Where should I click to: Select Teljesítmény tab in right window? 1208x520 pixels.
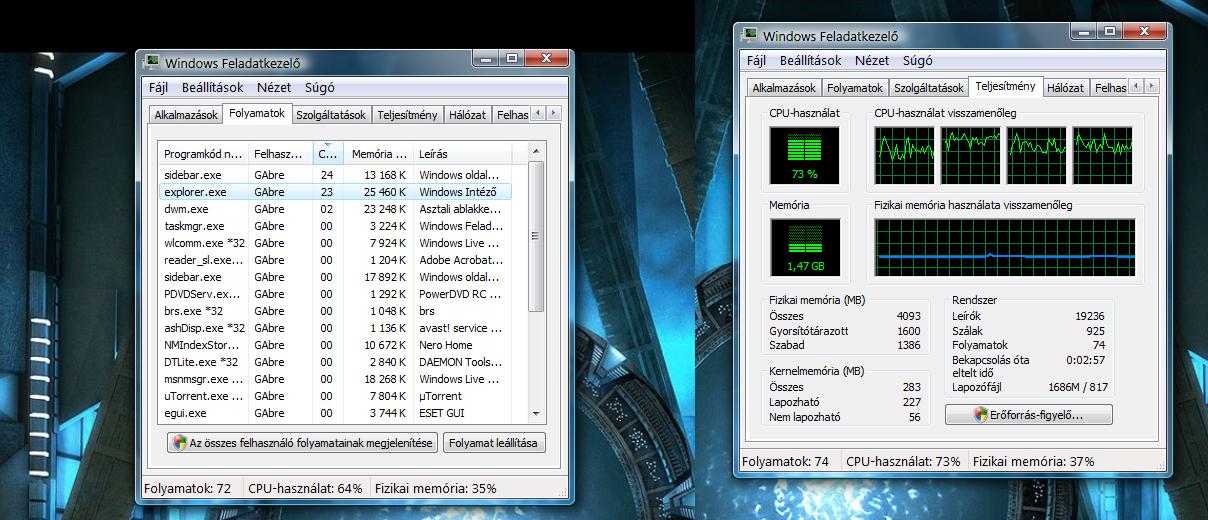(1006, 86)
